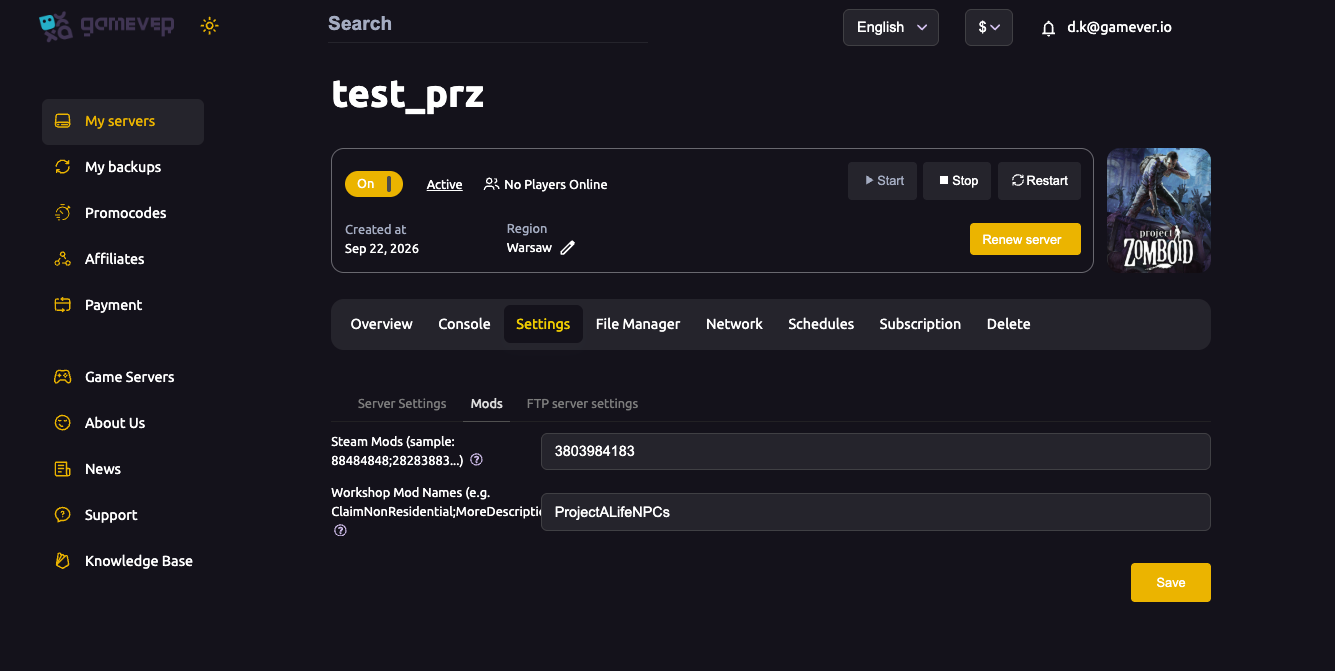Switch to the Subscription tab
This screenshot has height=671, width=1335.
click(x=920, y=324)
